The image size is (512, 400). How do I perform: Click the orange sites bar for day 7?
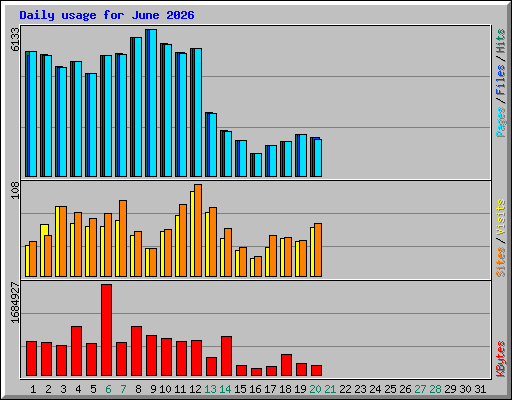123,239
